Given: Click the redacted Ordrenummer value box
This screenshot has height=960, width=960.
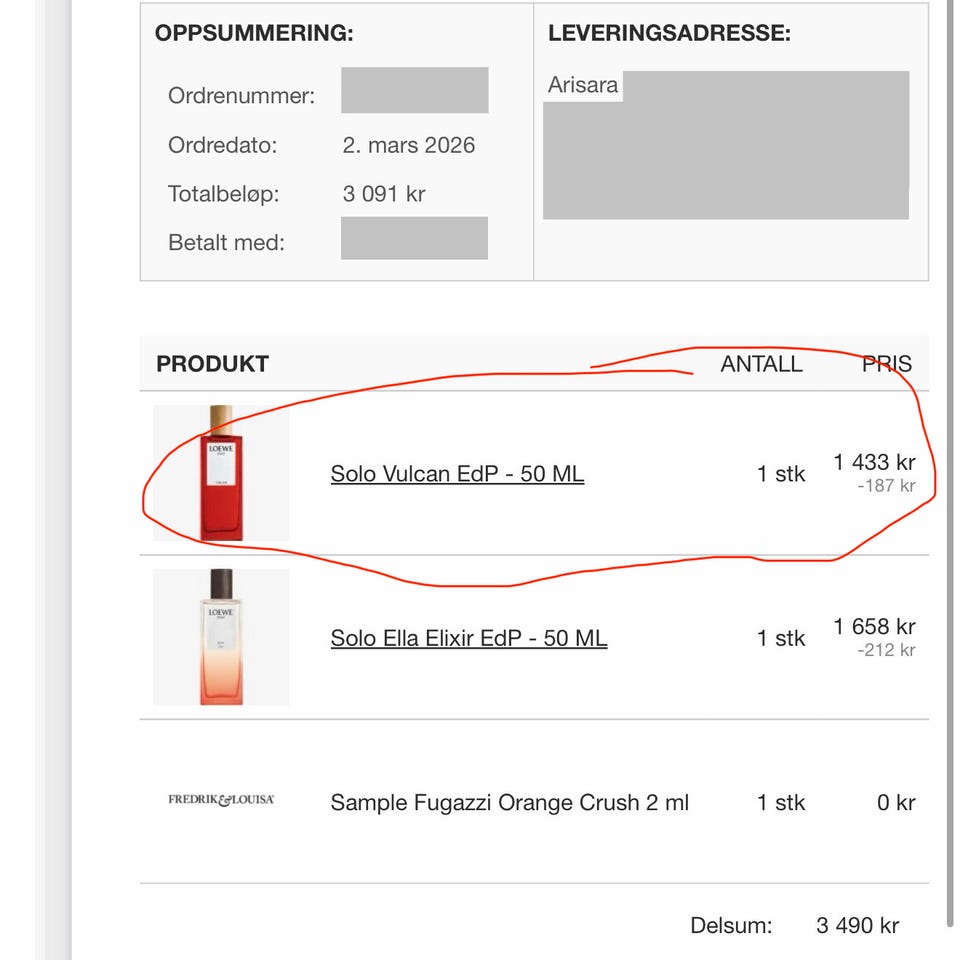Looking at the screenshot, I should [x=414, y=90].
